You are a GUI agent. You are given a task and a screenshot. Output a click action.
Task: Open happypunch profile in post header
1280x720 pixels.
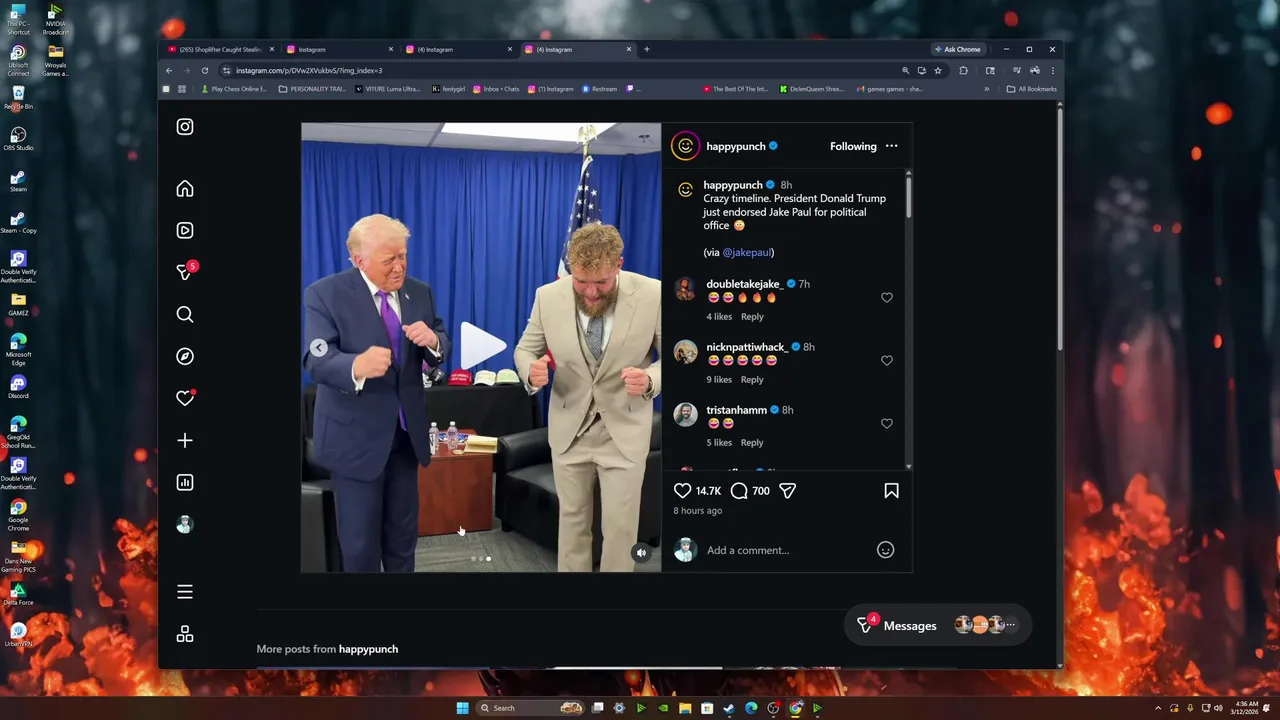(x=736, y=146)
